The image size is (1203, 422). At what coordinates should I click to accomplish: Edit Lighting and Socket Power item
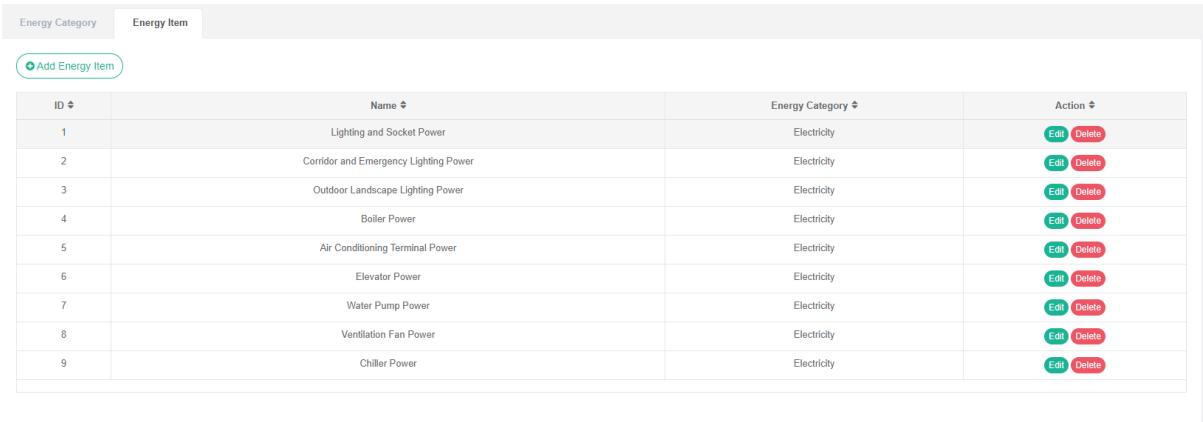coord(1056,135)
